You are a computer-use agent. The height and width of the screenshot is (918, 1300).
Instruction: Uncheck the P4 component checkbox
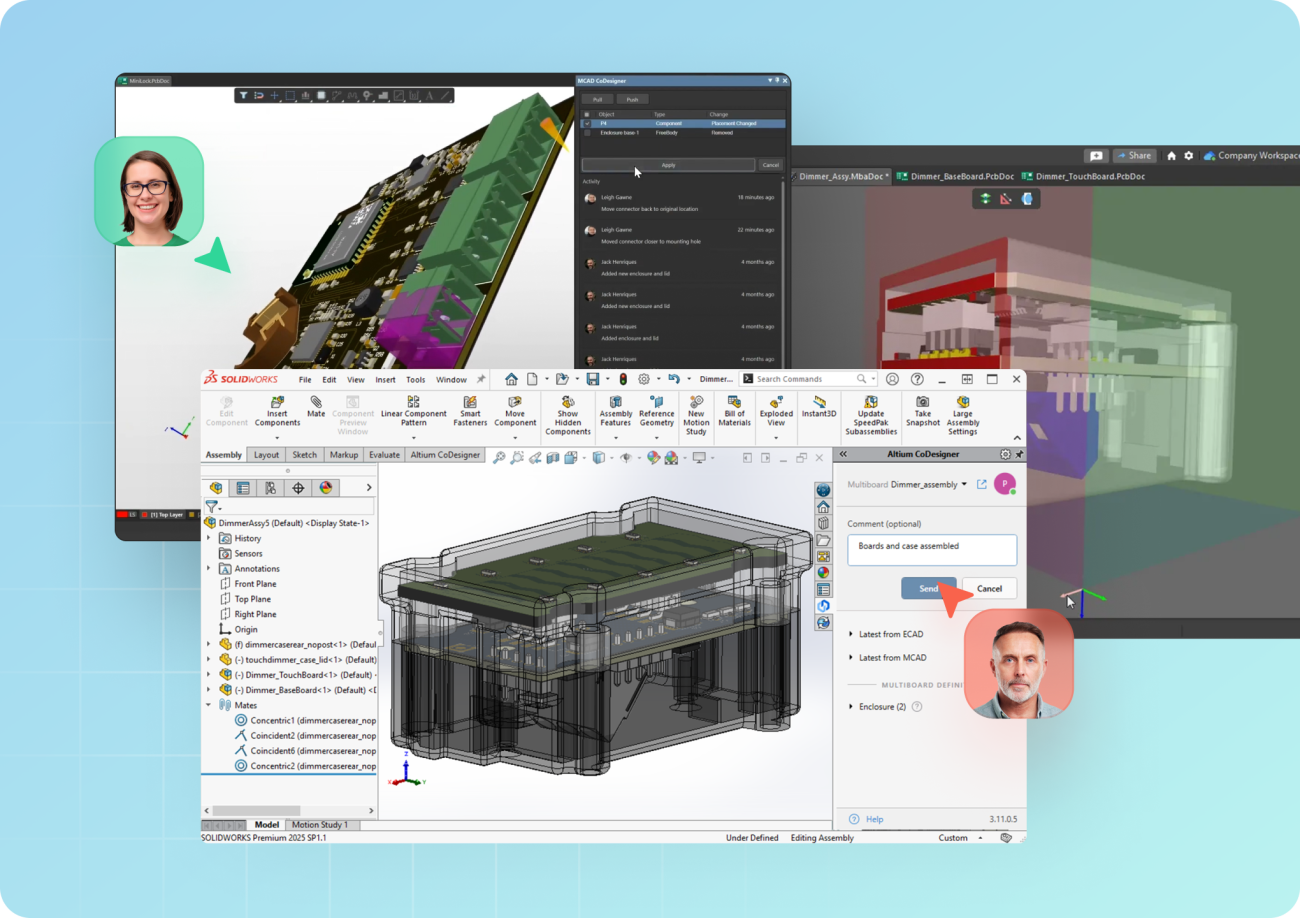click(x=588, y=124)
